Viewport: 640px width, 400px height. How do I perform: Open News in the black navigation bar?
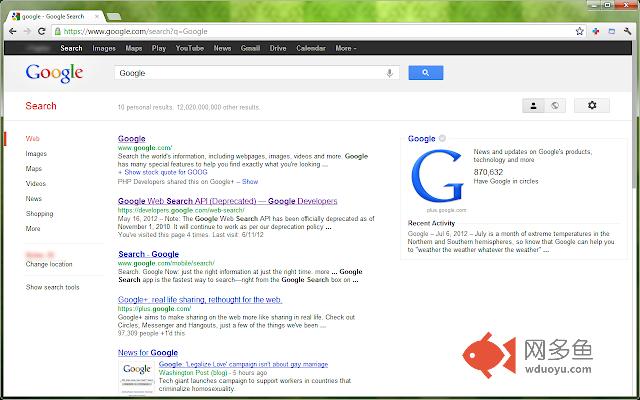222,48
